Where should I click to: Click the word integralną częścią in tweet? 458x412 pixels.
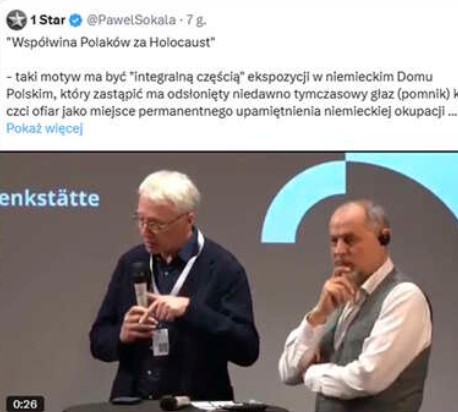(x=186, y=77)
